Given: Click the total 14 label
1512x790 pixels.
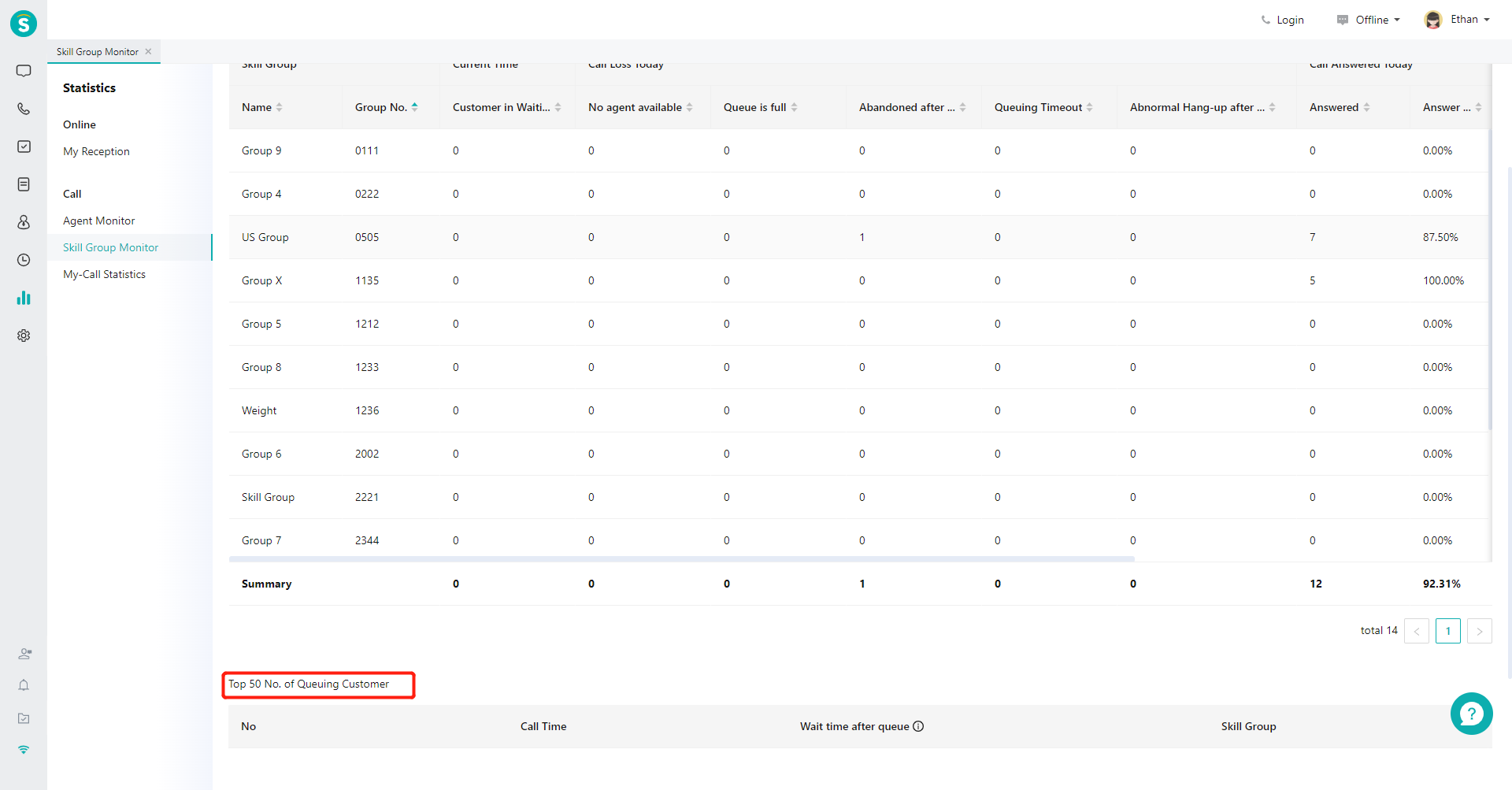Looking at the screenshot, I should click(1379, 630).
